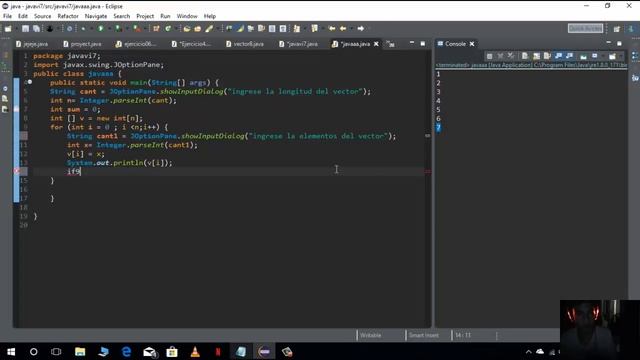This screenshot has height=360, width=640.
Task: Click Remove All Terminated Launches in Console
Action: click(511, 56)
